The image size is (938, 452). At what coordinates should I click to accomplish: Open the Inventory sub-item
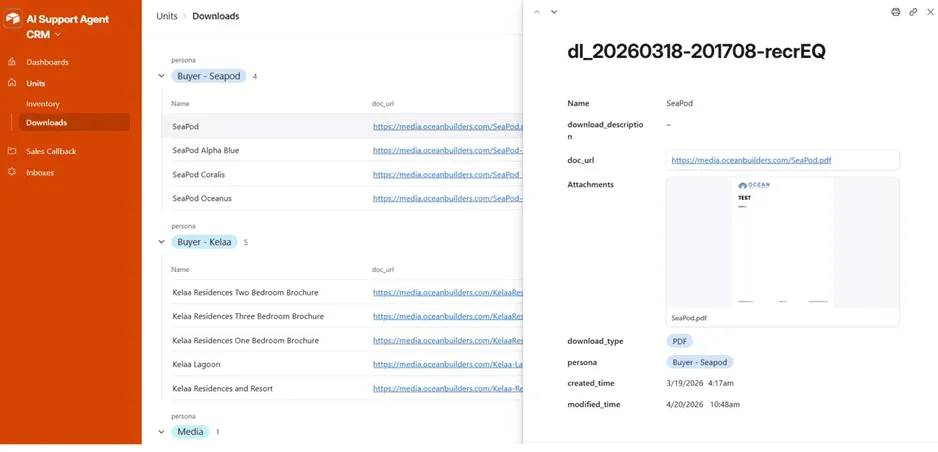tap(43, 104)
